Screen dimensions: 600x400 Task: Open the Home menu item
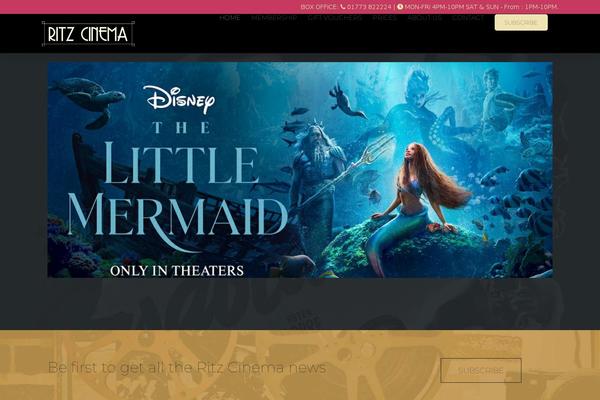coord(230,18)
